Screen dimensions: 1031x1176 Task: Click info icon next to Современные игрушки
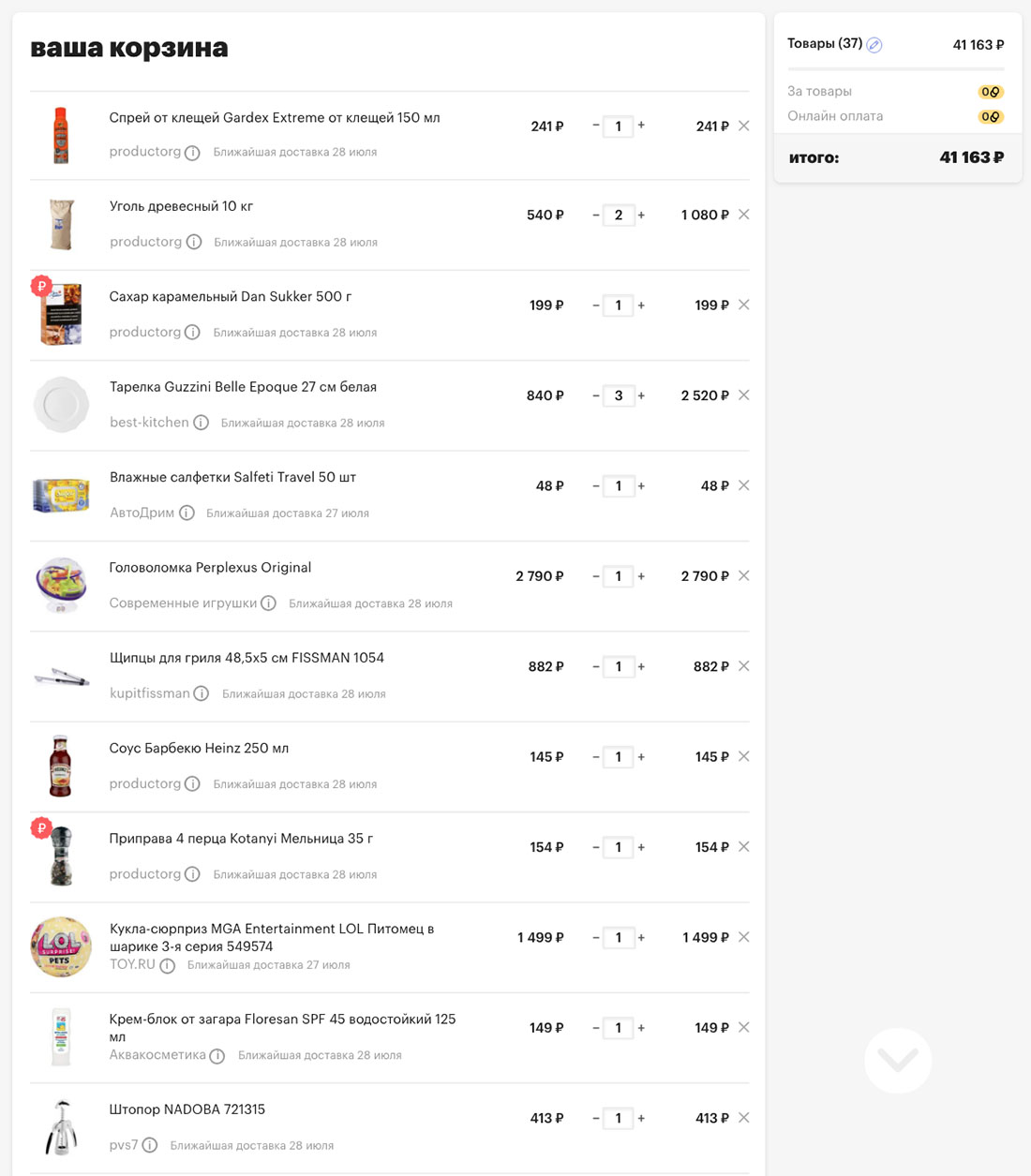coord(268,603)
